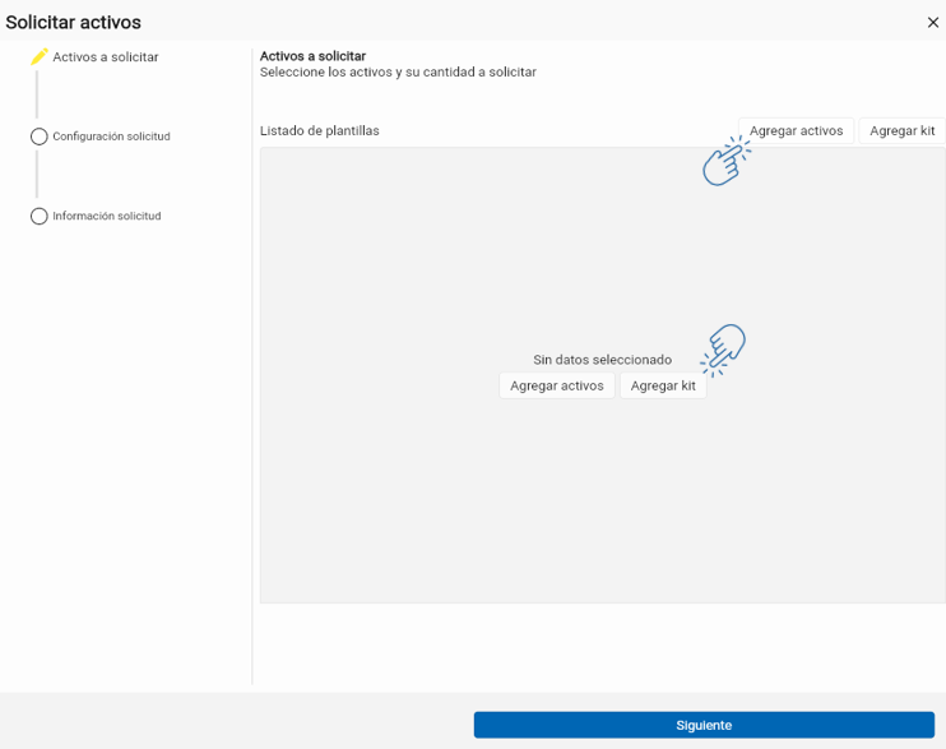Click the Solicitar activos dialog title
The width and height of the screenshot is (946, 749).
point(73,22)
